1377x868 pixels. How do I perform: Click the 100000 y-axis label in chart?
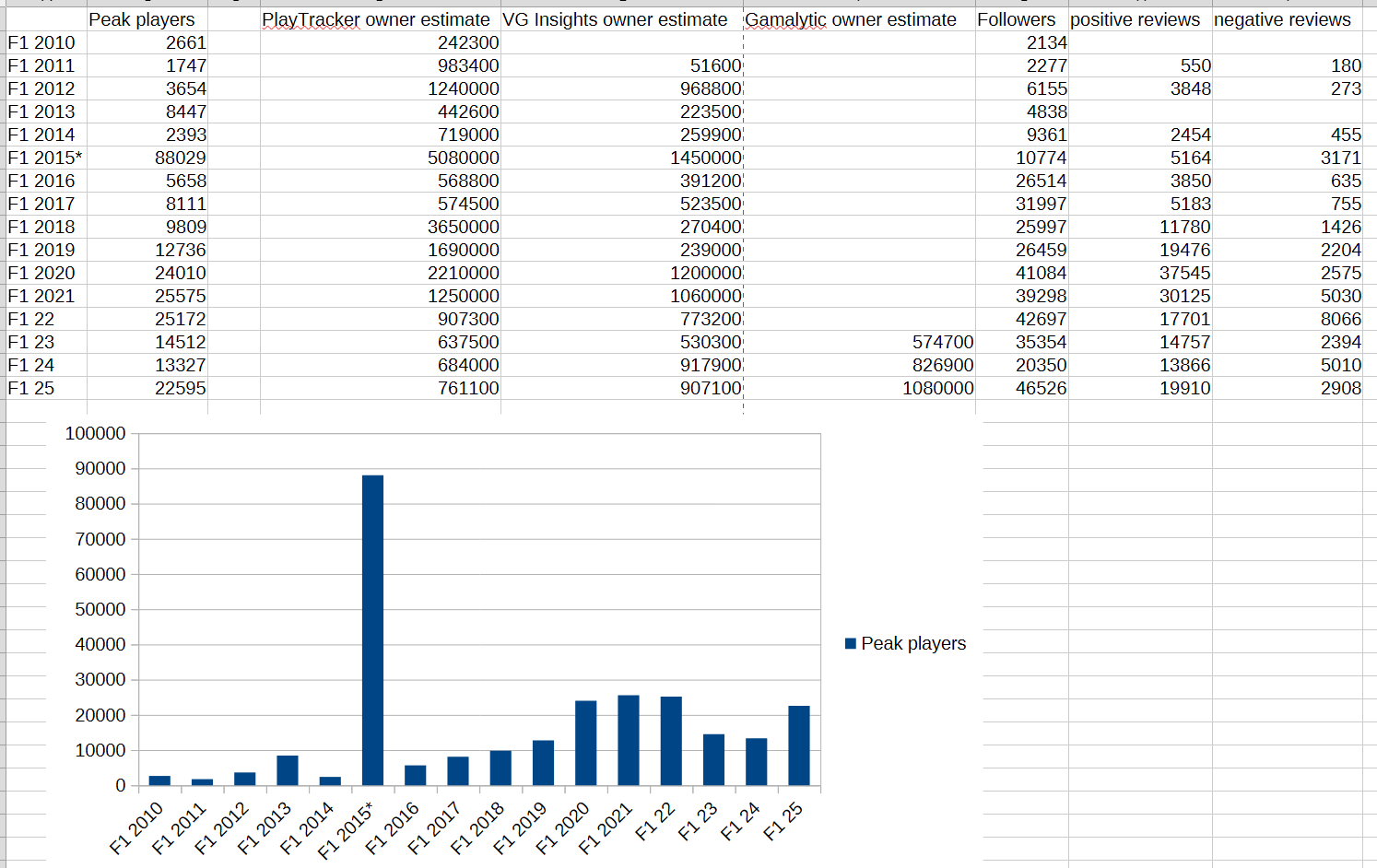coord(95,433)
